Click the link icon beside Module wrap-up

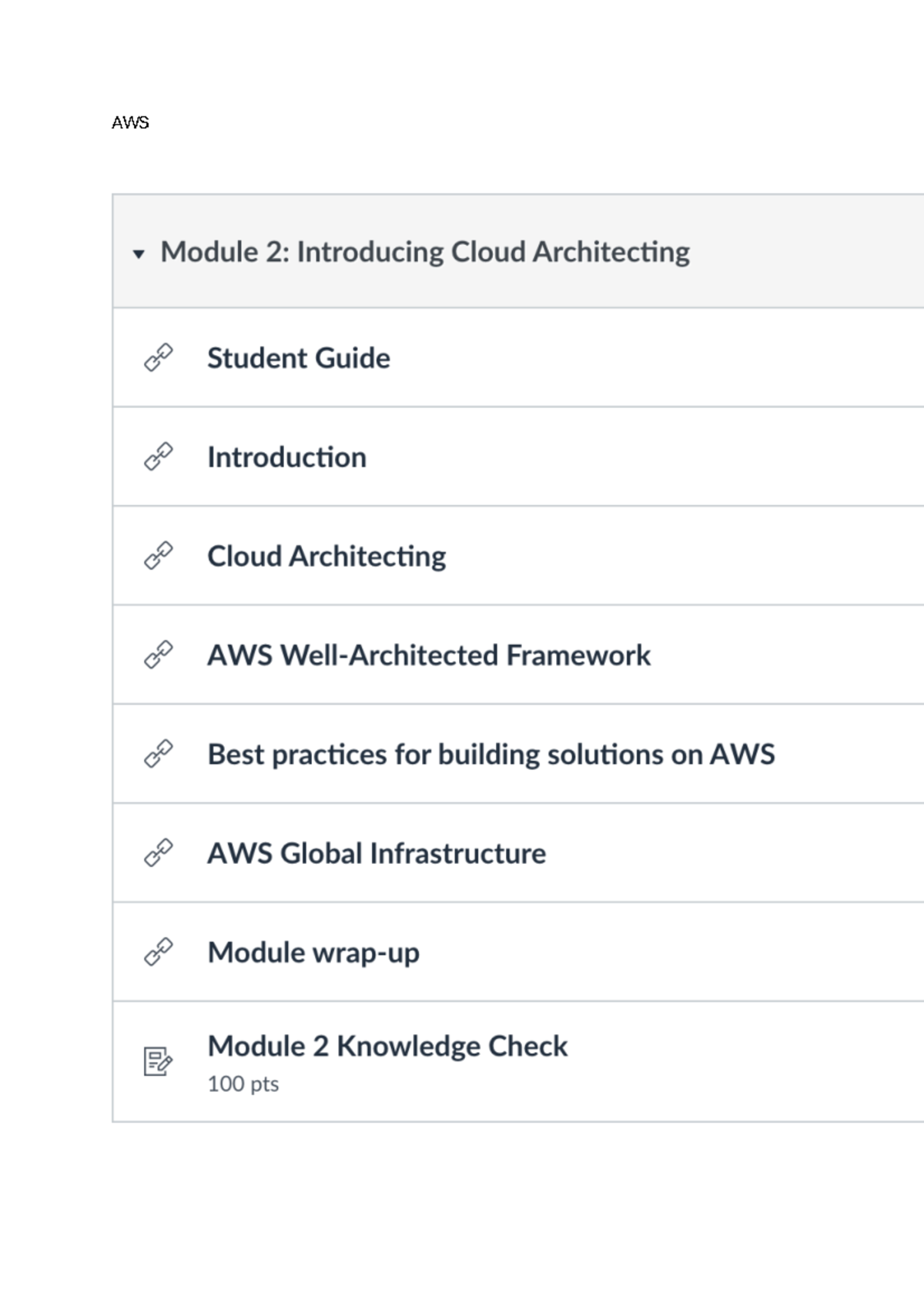[159, 953]
